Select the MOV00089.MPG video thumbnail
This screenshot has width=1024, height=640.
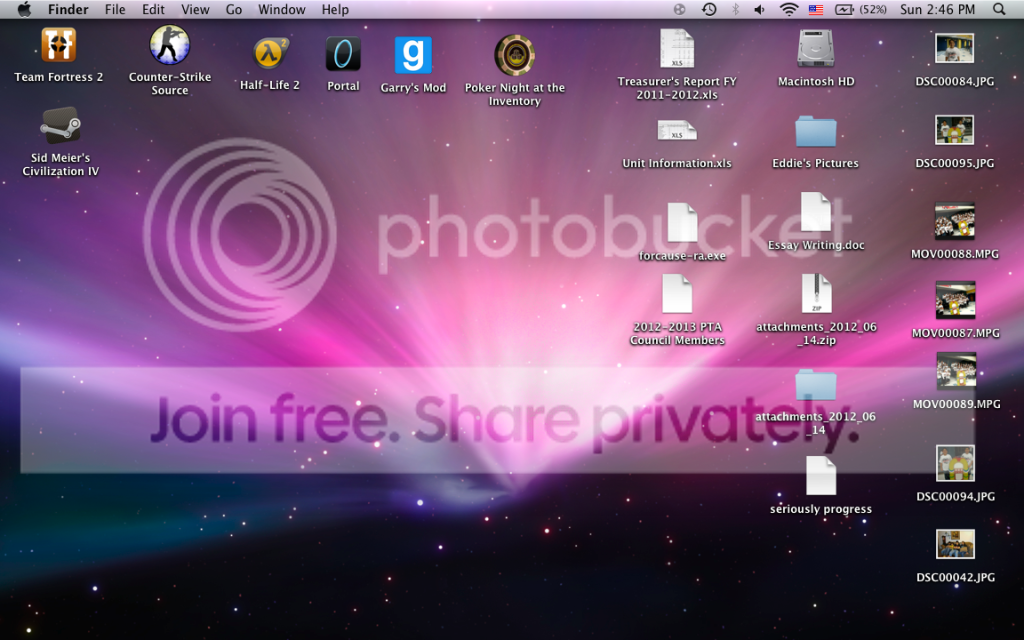click(x=956, y=371)
